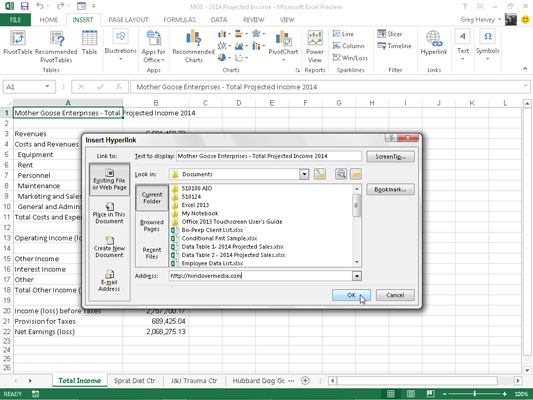Screen dimensions: 533x400
Task: Click the zoom slider in the status bar
Action: point(475,394)
